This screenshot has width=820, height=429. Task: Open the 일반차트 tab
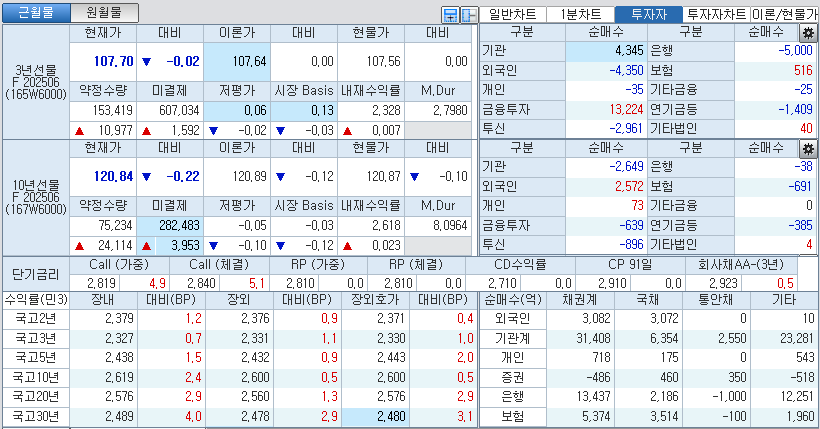(512, 14)
